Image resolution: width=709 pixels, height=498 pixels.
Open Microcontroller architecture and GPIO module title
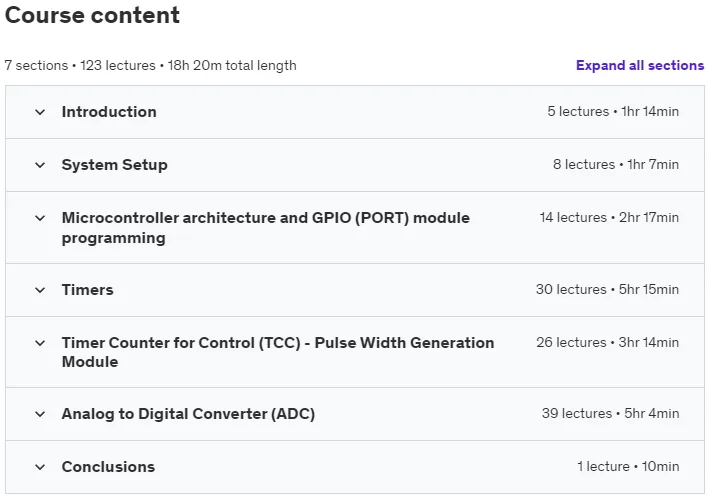coord(266,228)
